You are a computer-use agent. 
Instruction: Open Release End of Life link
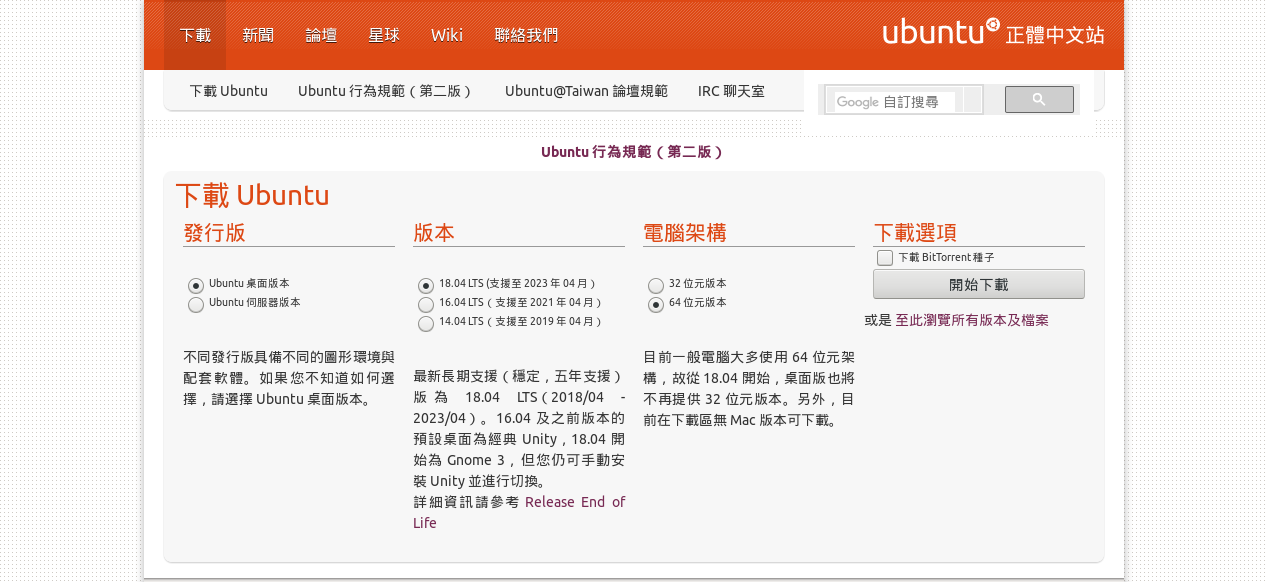[x=519, y=512]
